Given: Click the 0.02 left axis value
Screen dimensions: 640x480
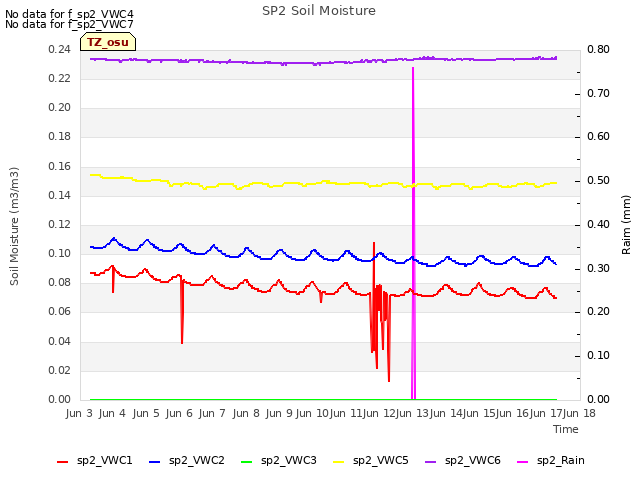Looking at the screenshot, I should coord(59,370).
